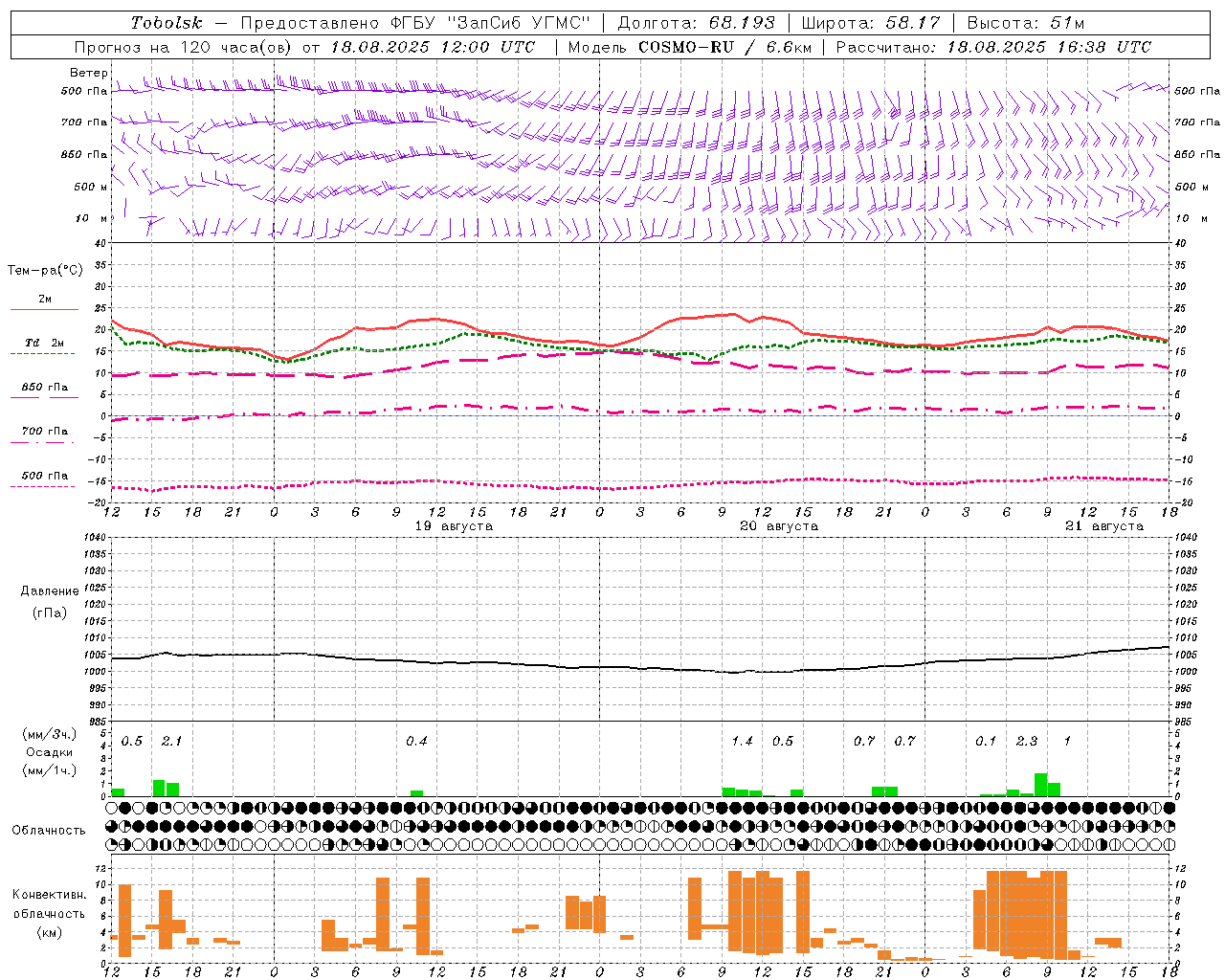Click the 21 августа date label
The width and height of the screenshot is (1225, 980).
click(1104, 526)
